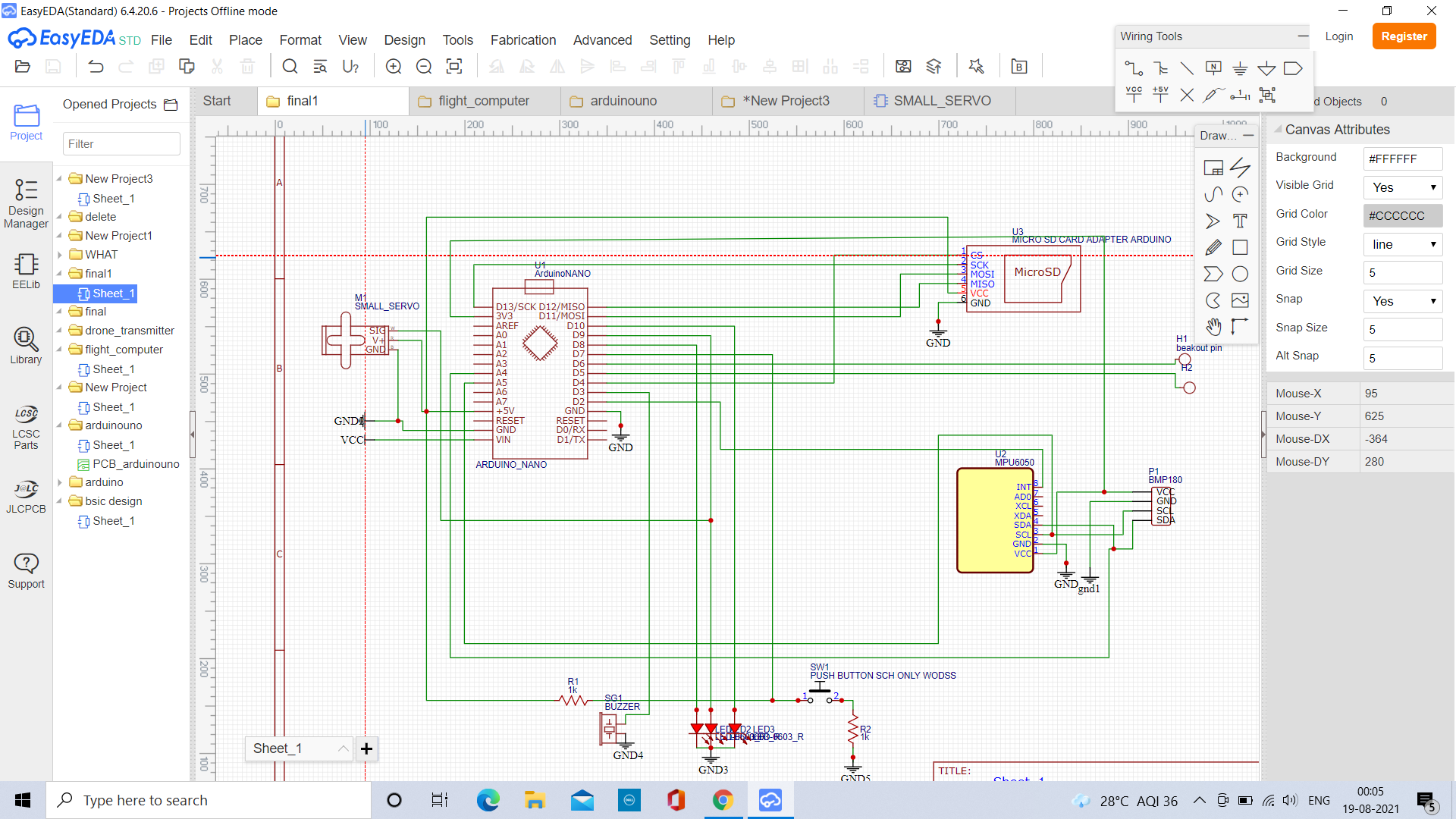Select the No Connect flag tool
The image size is (1456, 819).
[1187, 94]
